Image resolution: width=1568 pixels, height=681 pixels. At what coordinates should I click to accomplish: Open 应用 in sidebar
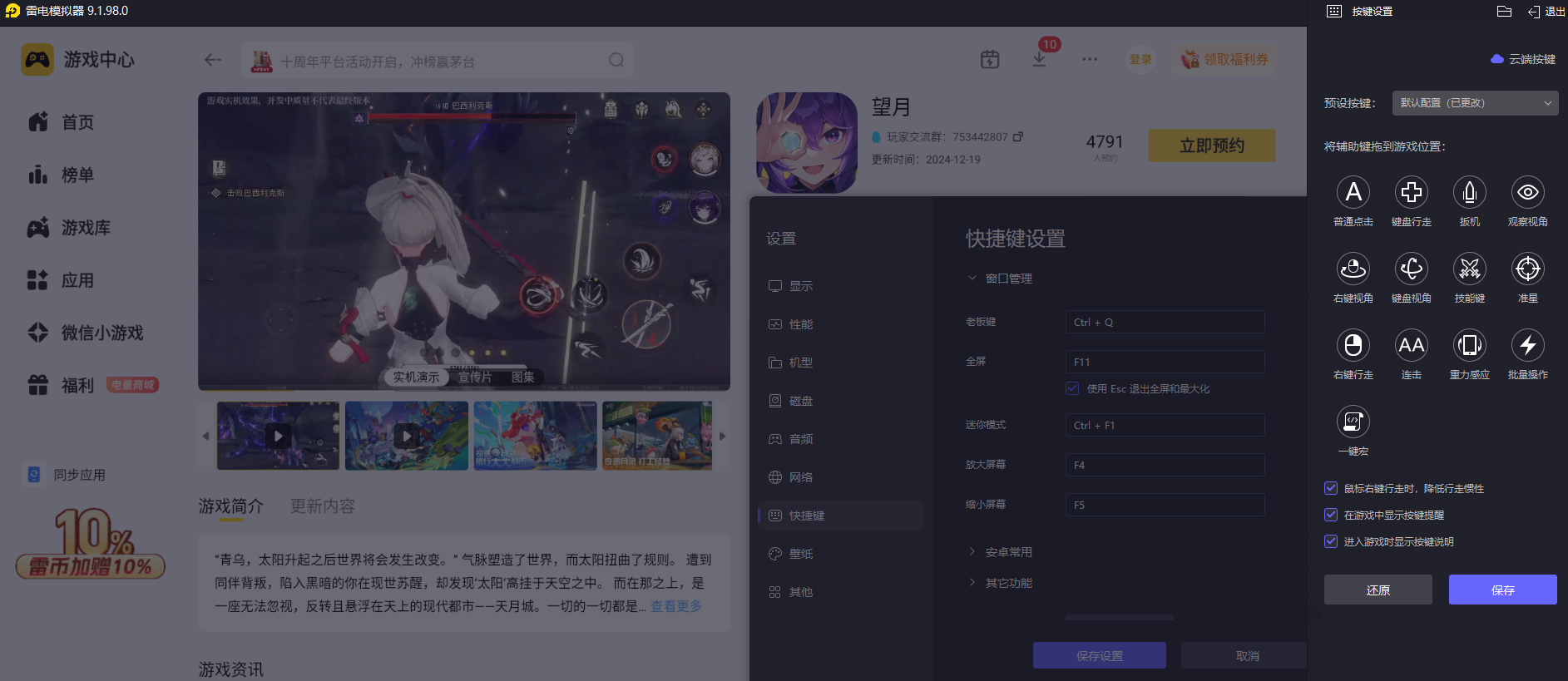tap(62, 280)
